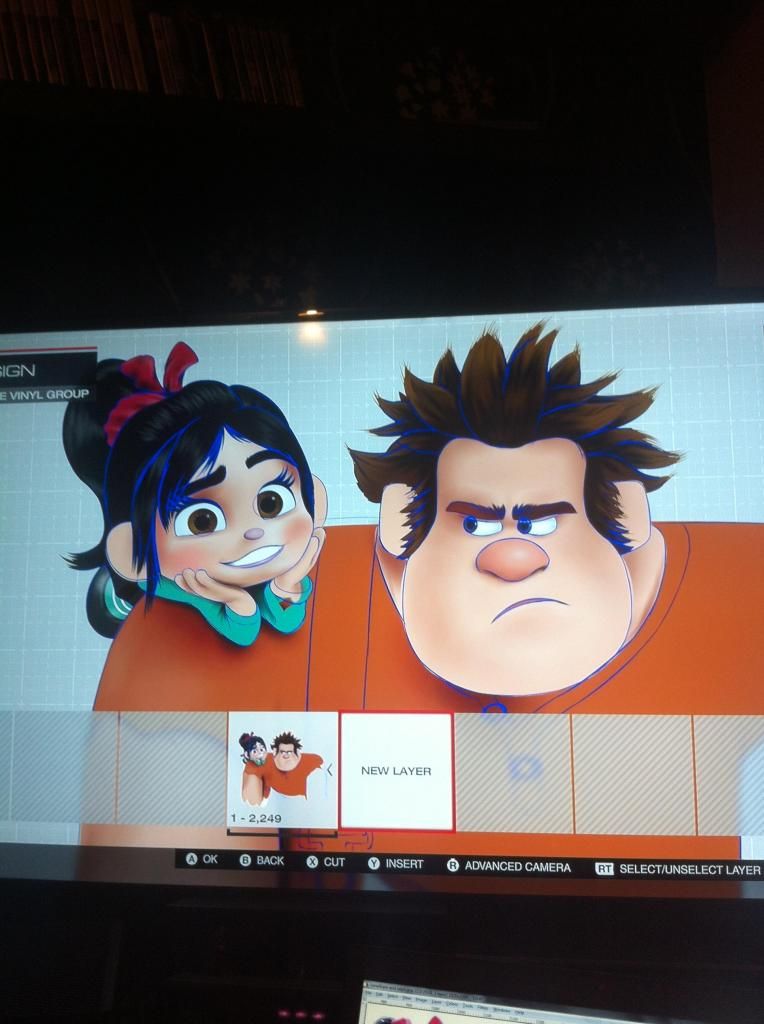
Task: Click the R stick icon
Action: click(453, 865)
